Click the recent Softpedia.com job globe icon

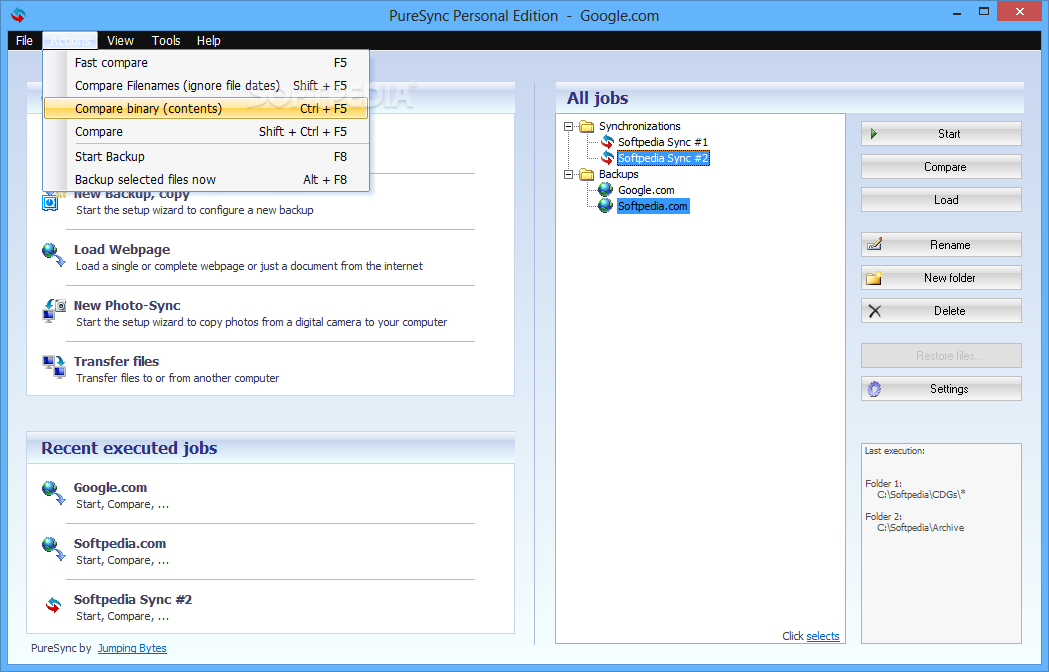[x=54, y=549]
